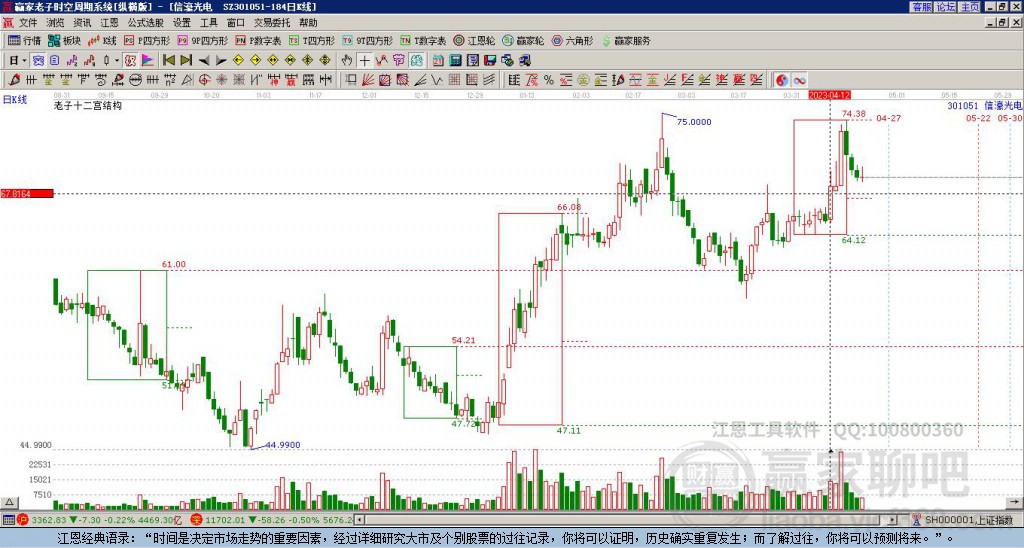Select the red pencil drawing tool

tap(14, 80)
